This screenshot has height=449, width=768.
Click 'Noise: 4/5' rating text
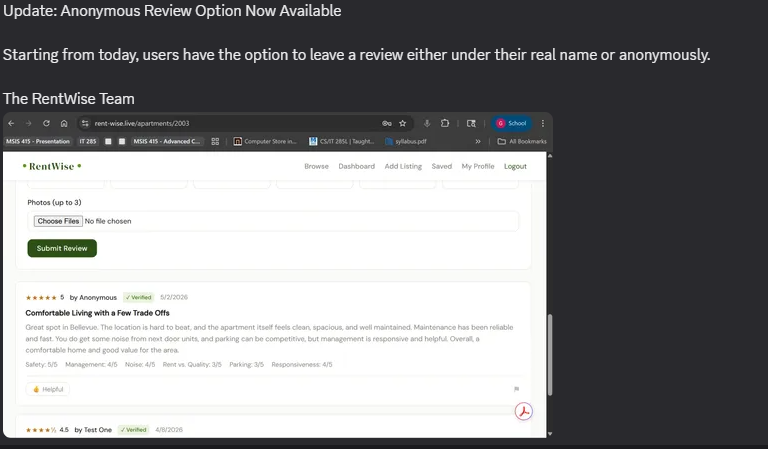coord(140,365)
